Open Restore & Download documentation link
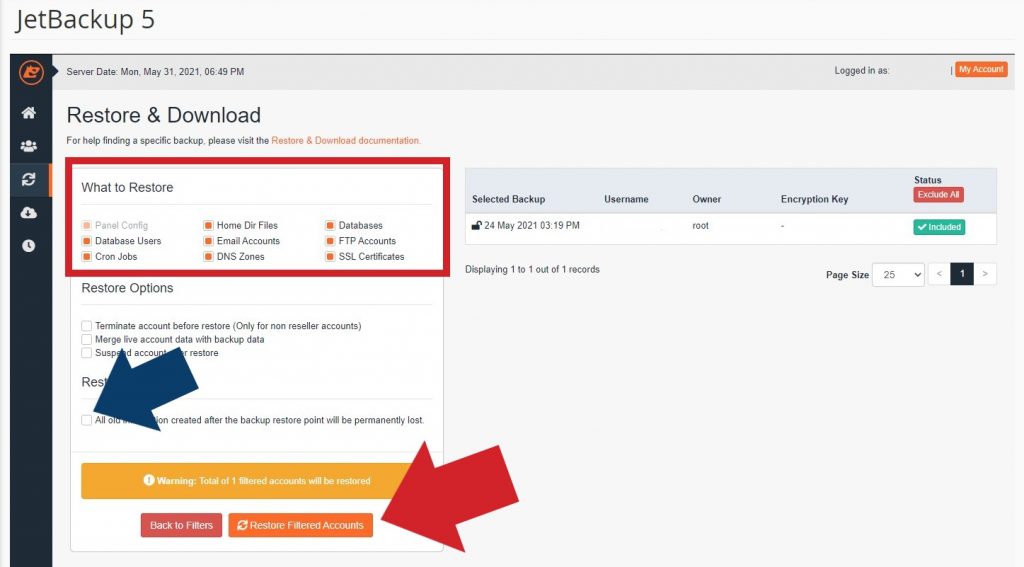1024x567 pixels. (x=345, y=140)
